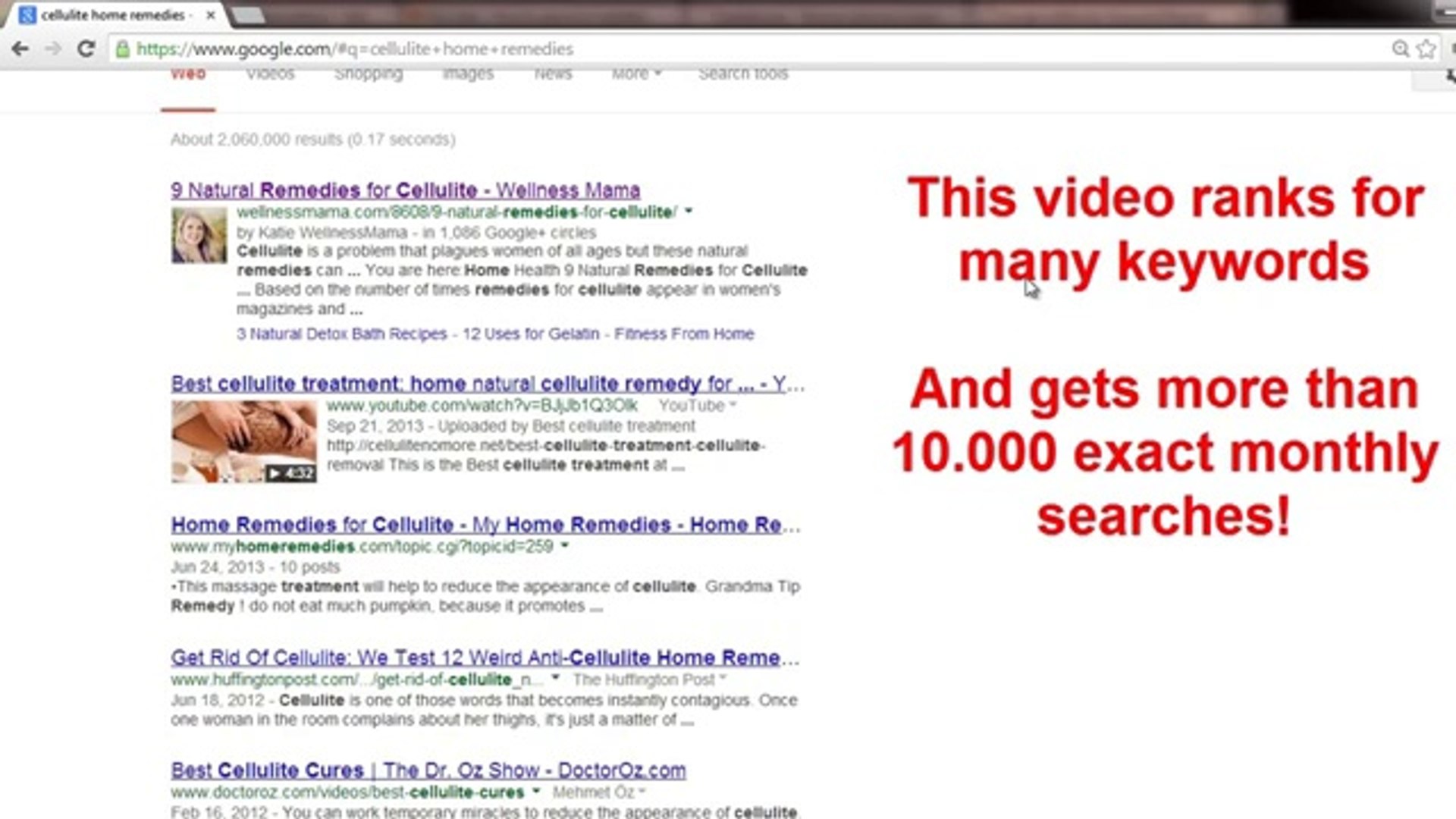Viewport: 1456px width, 819px height.
Task: Click the browser back arrow
Action: (x=20, y=49)
